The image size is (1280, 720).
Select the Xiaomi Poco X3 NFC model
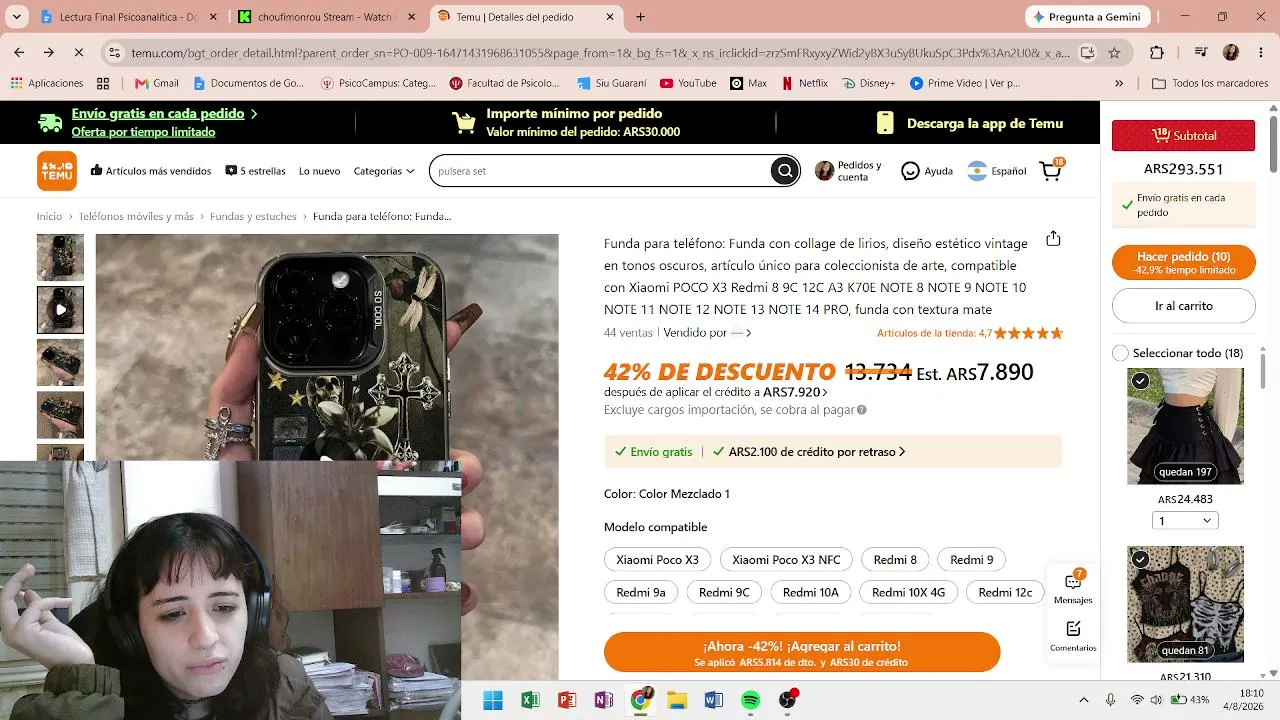point(786,559)
